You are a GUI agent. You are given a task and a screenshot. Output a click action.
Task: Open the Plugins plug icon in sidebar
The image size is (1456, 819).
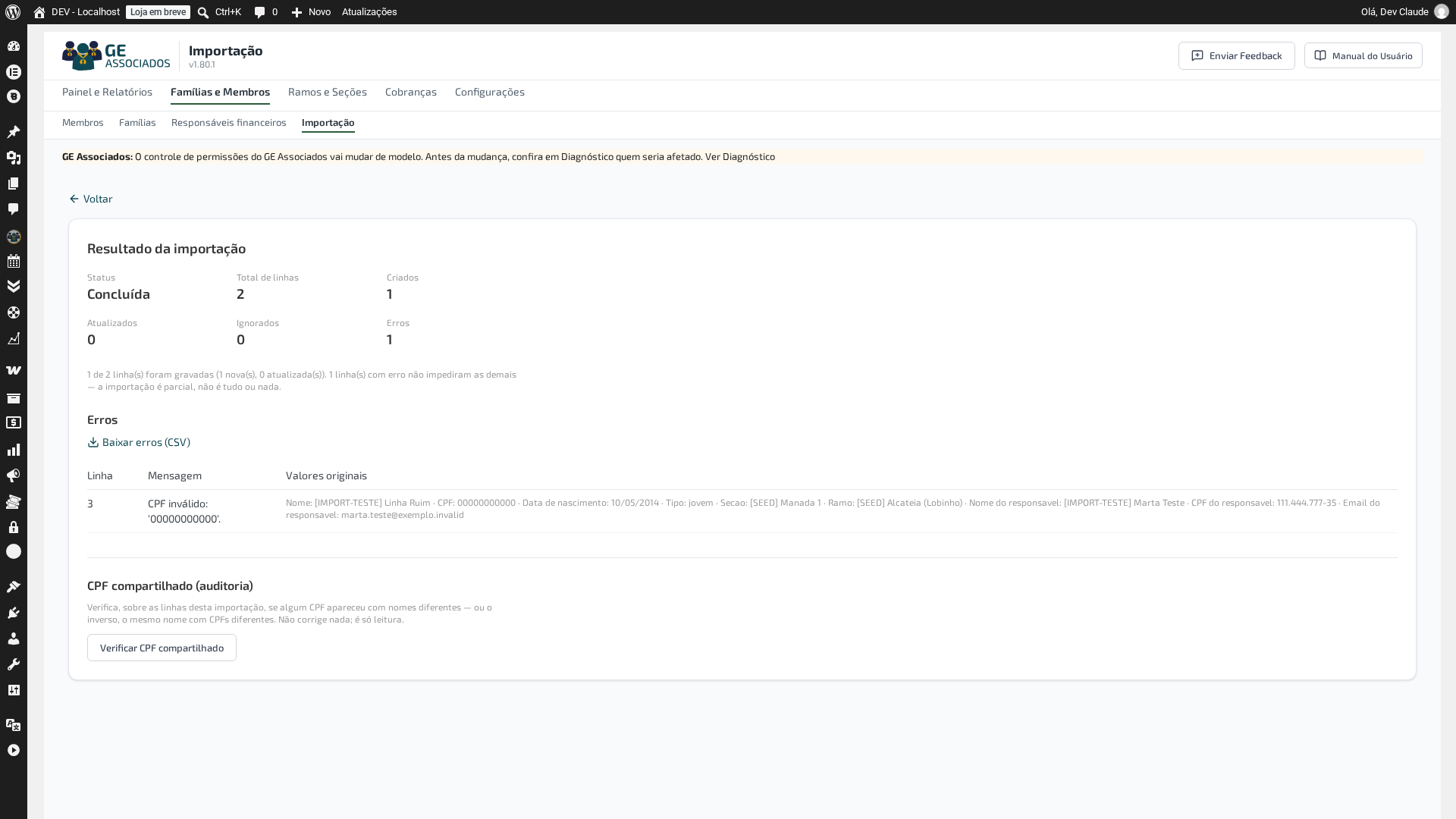pyautogui.click(x=14, y=613)
